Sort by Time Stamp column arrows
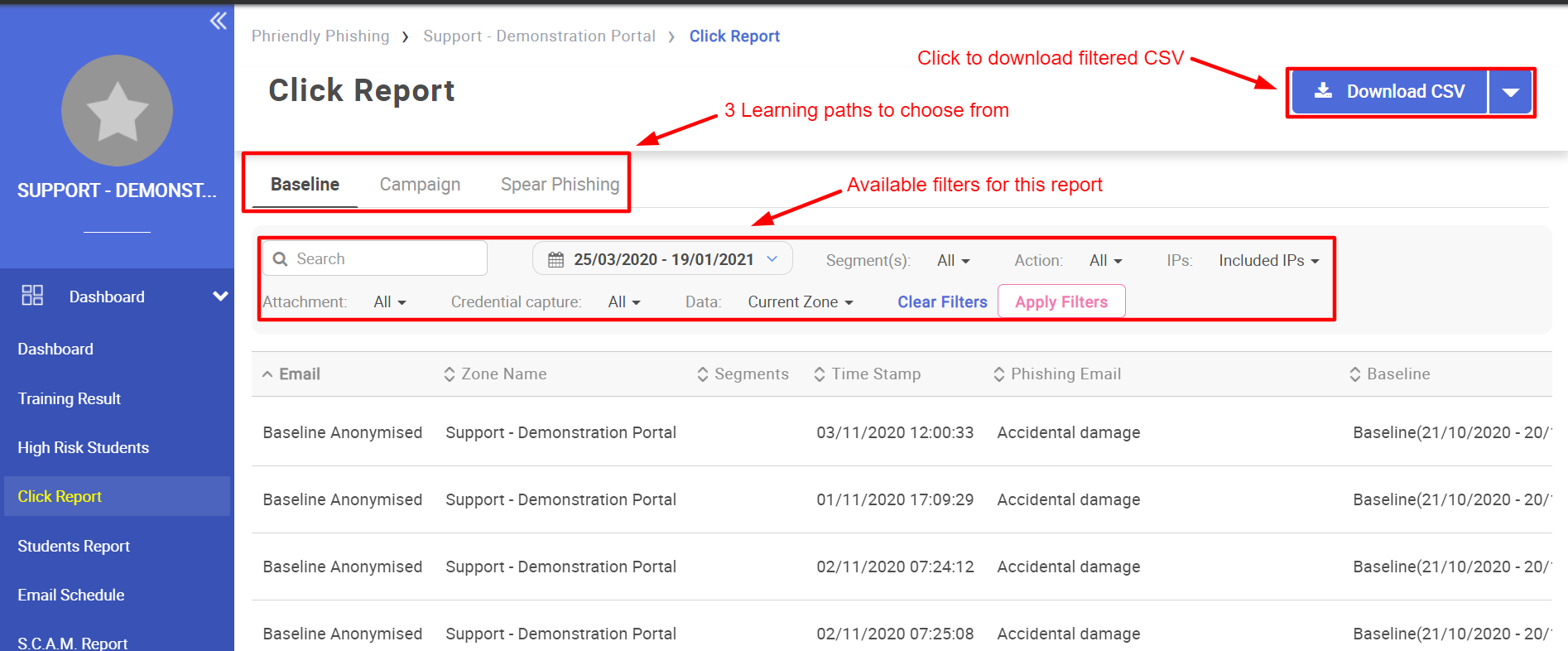The height and width of the screenshot is (651, 1568). tap(820, 374)
